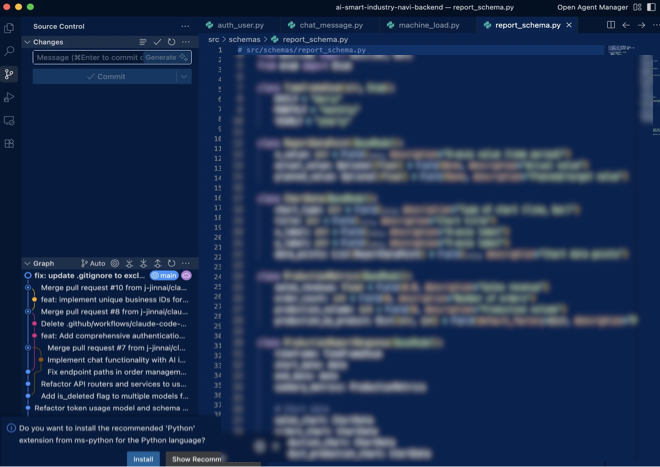Open the Explorer view in activity bar
Viewport: 660px width, 467px height.
(10, 27)
